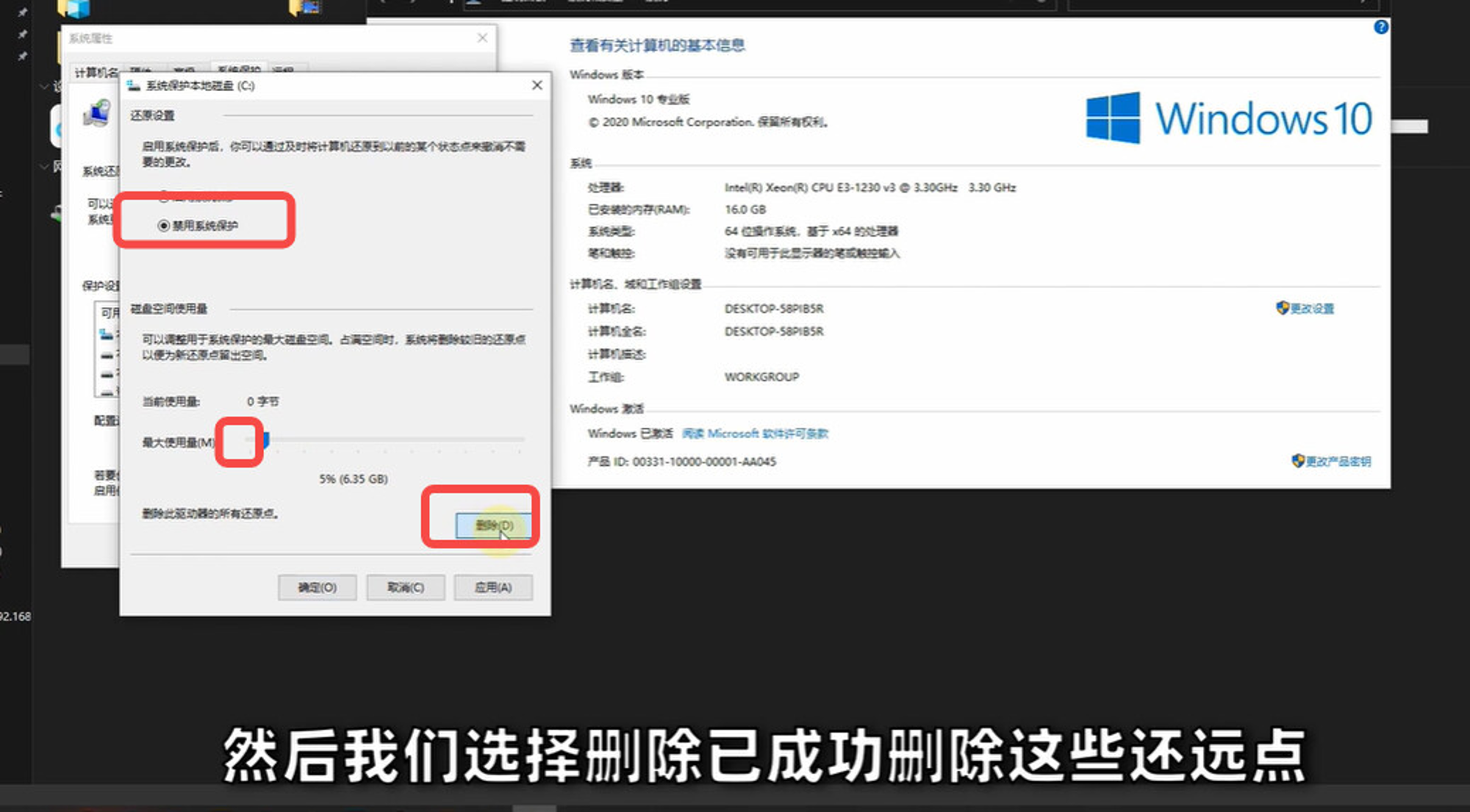
Task: Click the computer icon in 系统属性 window
Action: click(96, 114)
